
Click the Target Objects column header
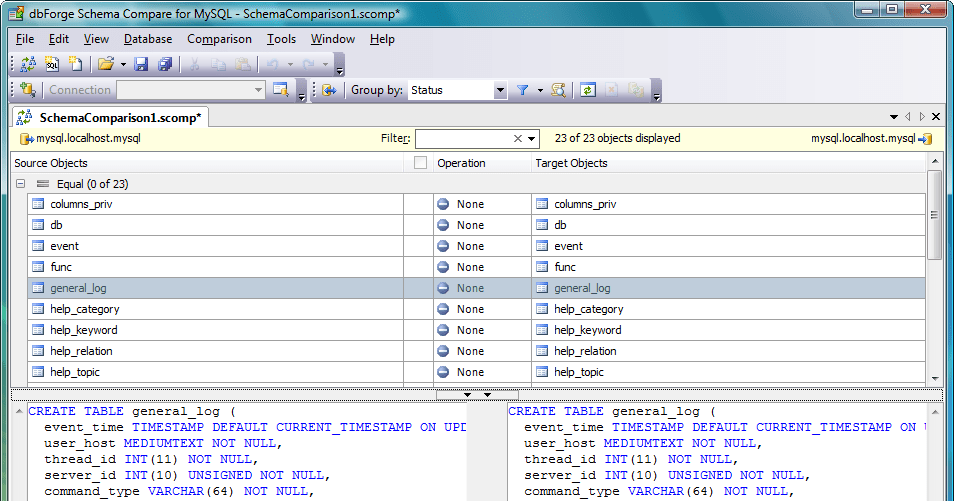pos(728,163)
